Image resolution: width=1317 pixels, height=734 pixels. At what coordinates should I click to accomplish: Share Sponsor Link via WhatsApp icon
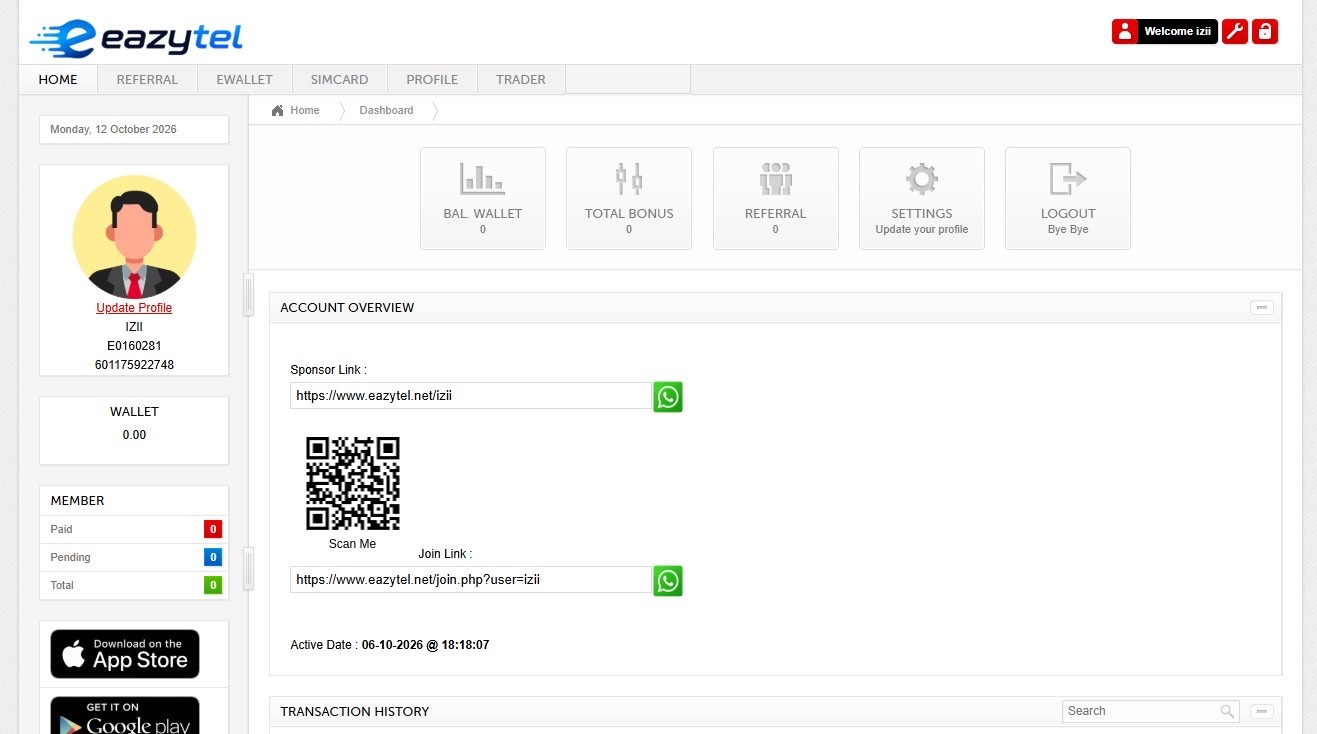coord(668,396)
